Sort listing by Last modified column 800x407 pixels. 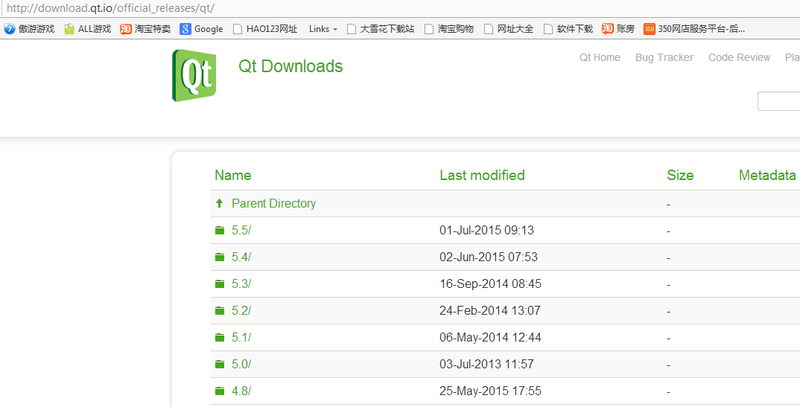pyautogui.click(x=482, y=176)
